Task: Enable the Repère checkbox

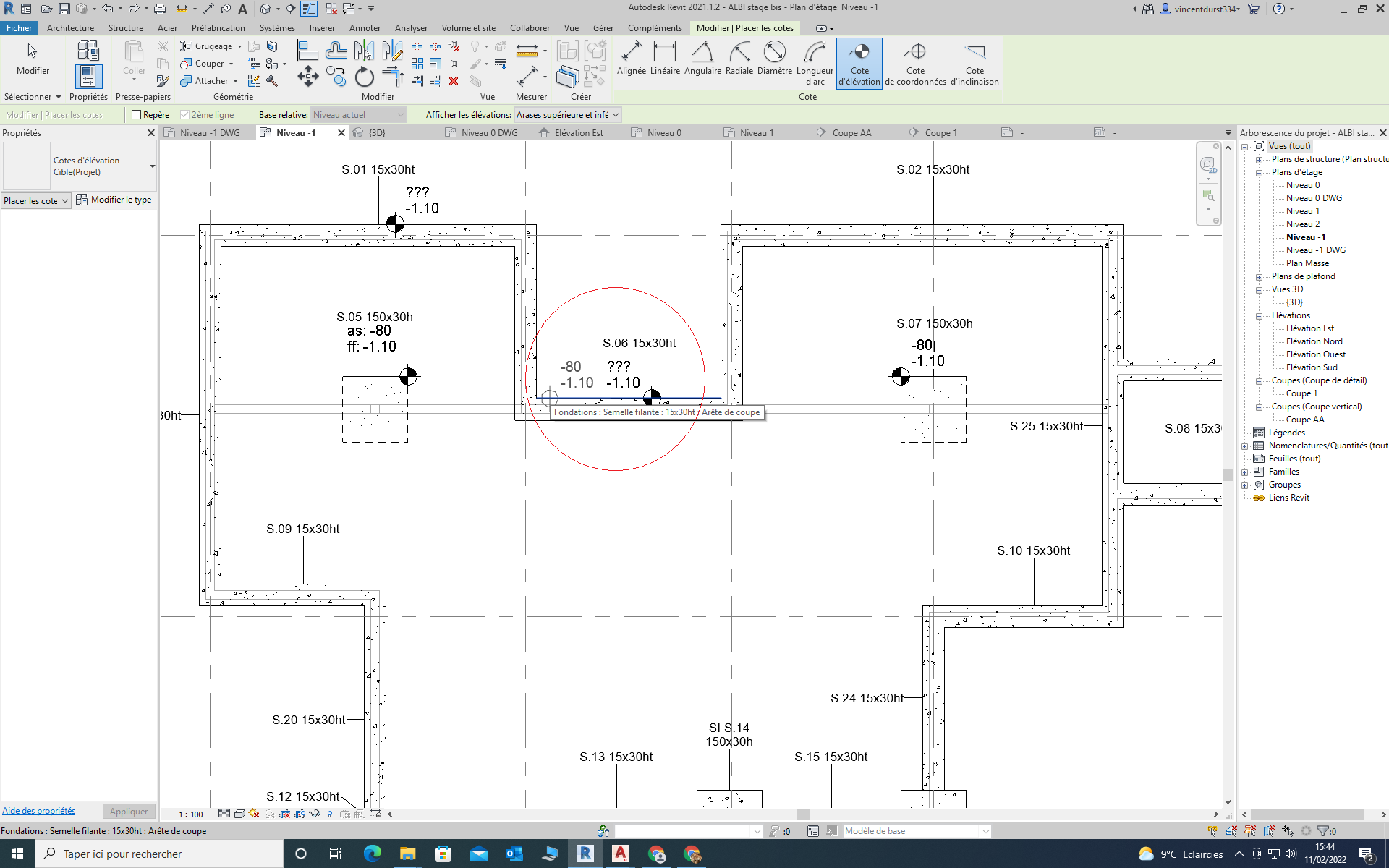Action: coord(136,115)
